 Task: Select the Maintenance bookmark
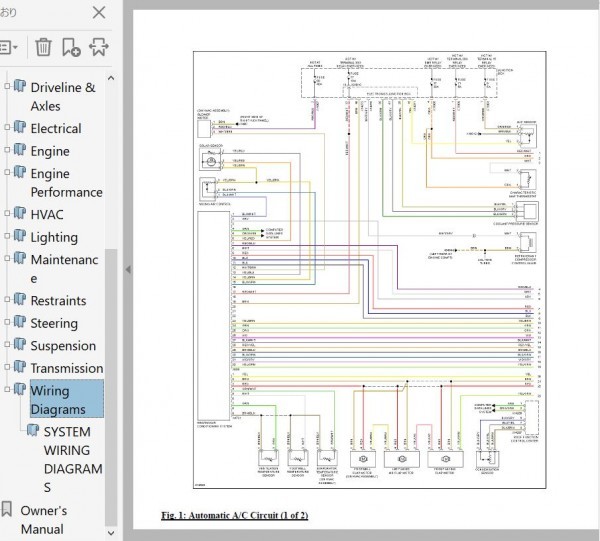pos(64,269)
